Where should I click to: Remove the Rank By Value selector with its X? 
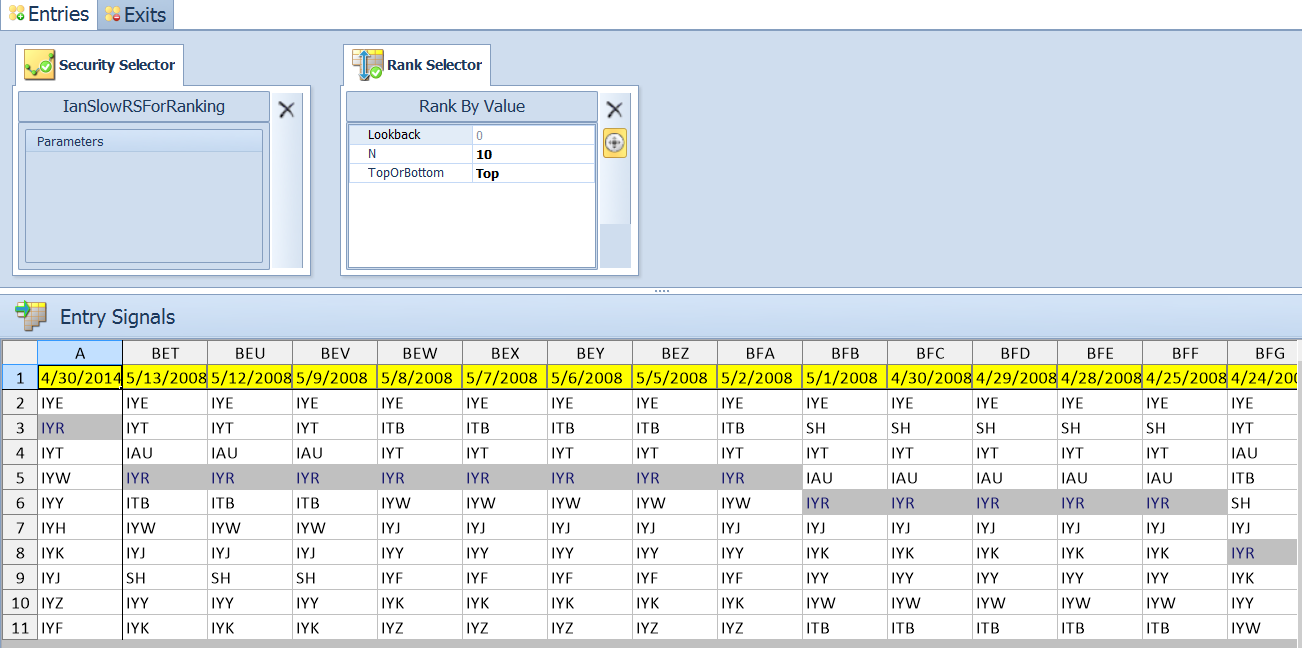(x=615, y=110)
